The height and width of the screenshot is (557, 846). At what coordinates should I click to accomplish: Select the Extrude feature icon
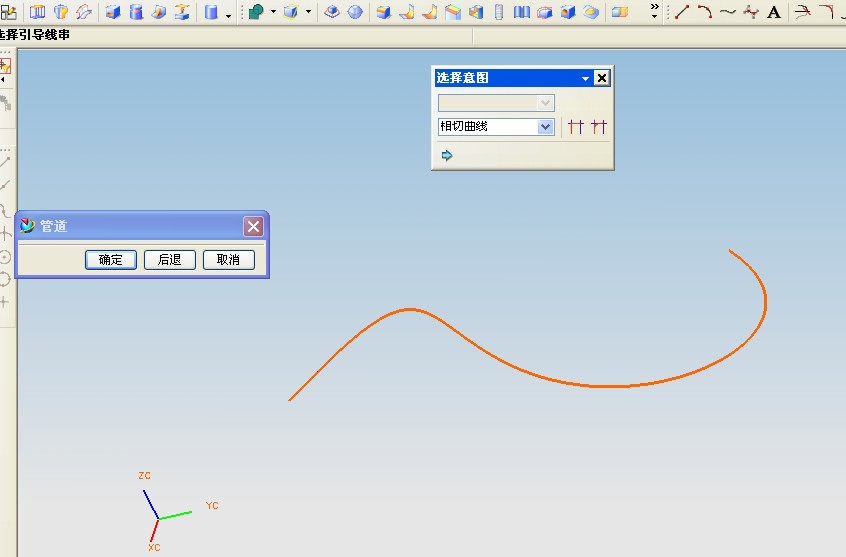point(37,12)
